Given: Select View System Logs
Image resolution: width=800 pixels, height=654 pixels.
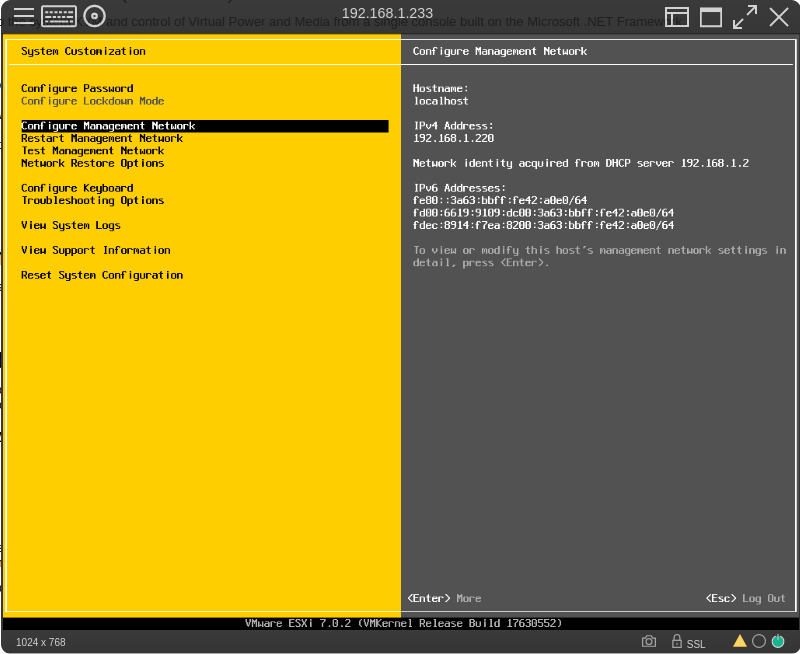Looking at the screenshot, I should tap(70, 226).
